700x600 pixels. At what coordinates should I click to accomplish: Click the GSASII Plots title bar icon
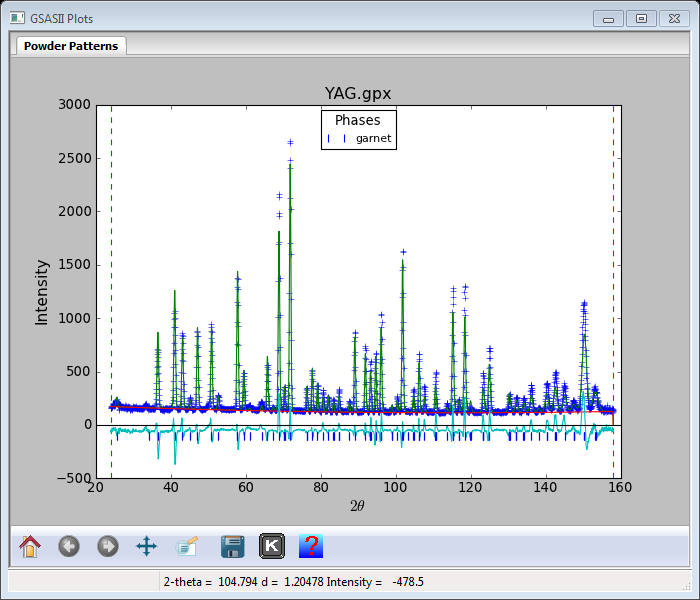[x=17, y=18]
